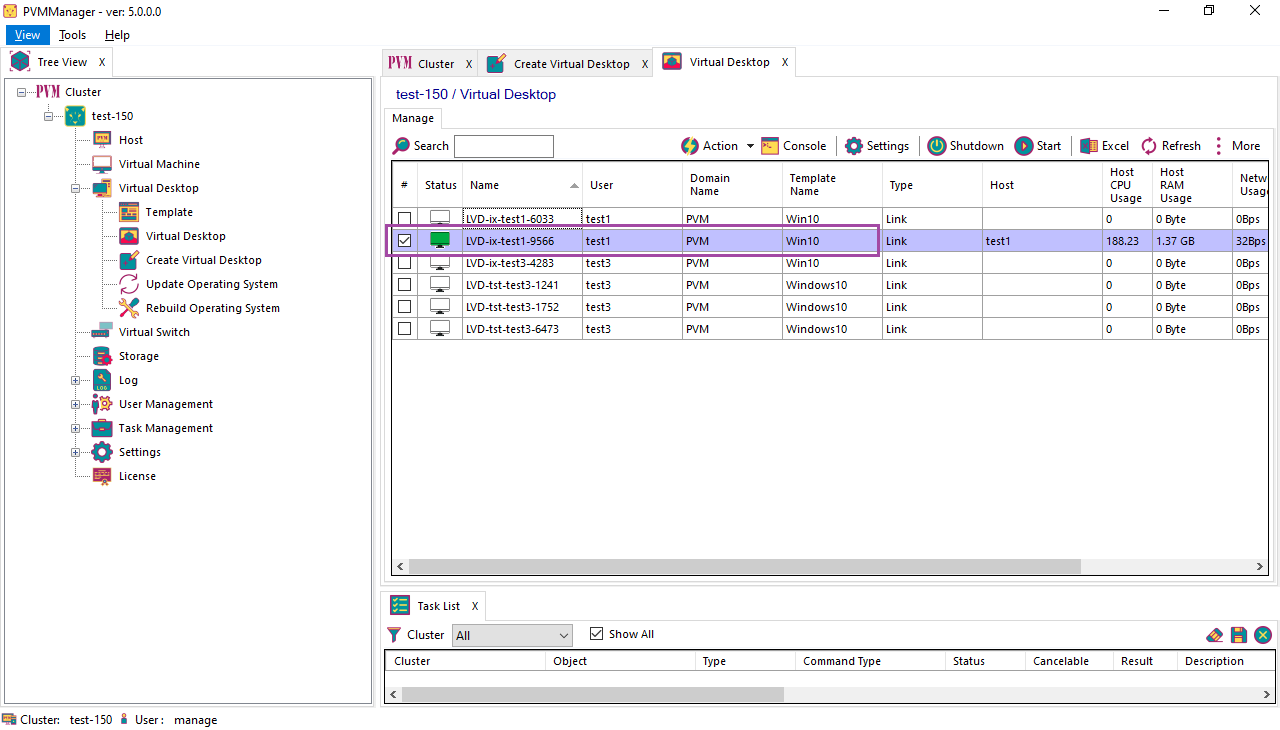Expand the Settings tree node
1280x730 pixels.
point(75,452)
